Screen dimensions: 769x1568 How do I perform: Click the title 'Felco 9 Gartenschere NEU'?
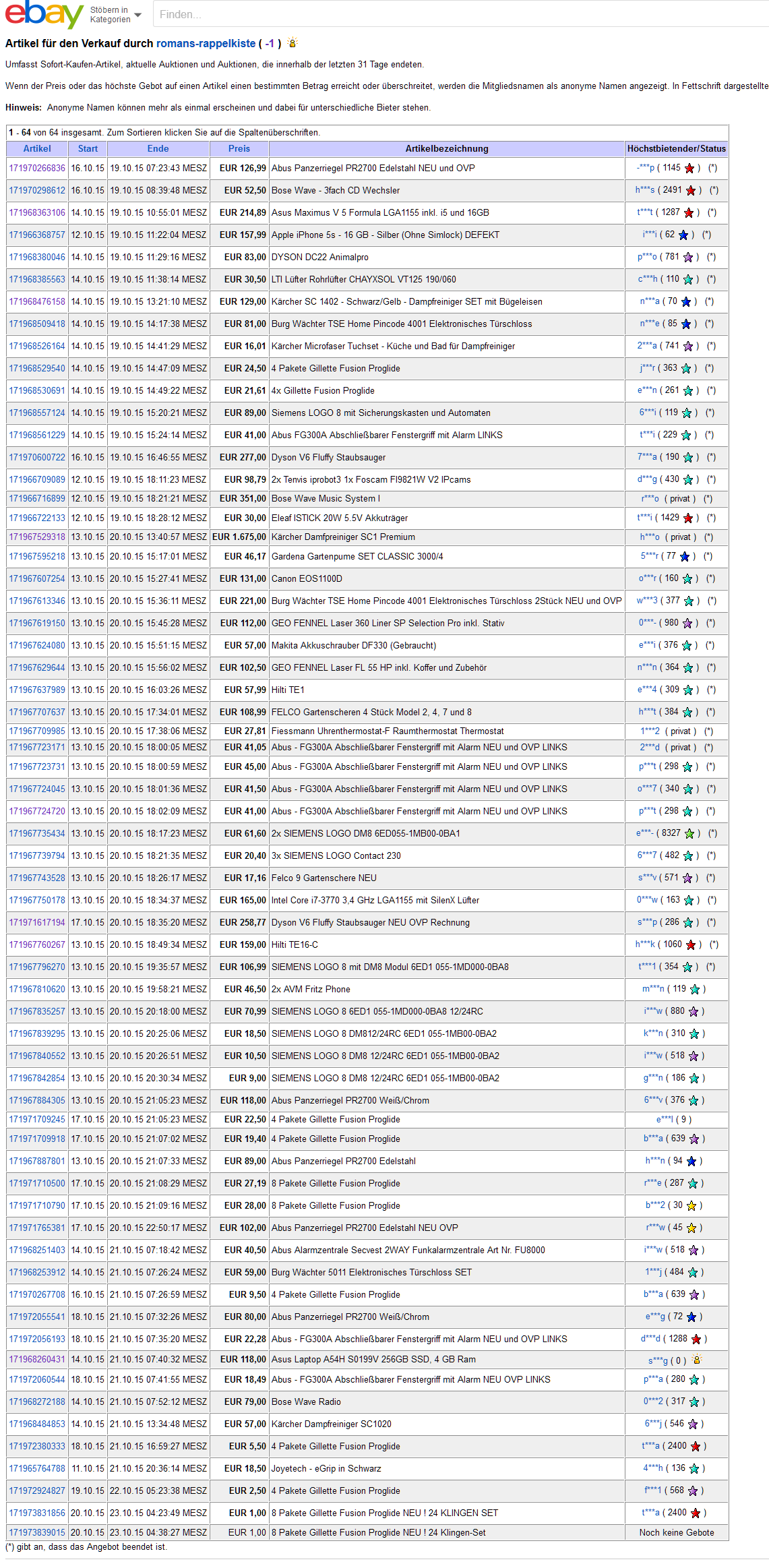click(324, 878)
